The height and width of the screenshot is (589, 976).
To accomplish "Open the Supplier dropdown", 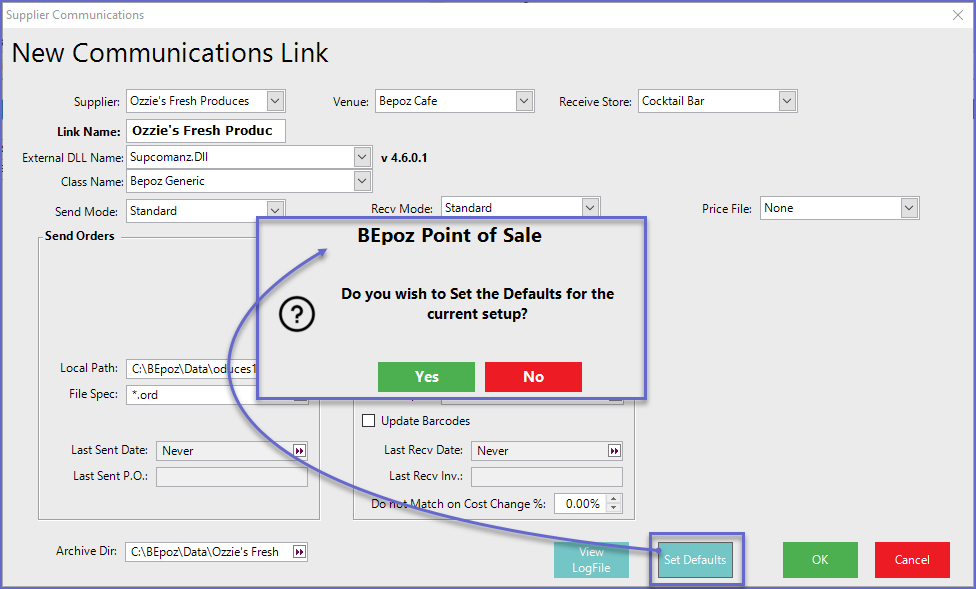I will [275, 101].
